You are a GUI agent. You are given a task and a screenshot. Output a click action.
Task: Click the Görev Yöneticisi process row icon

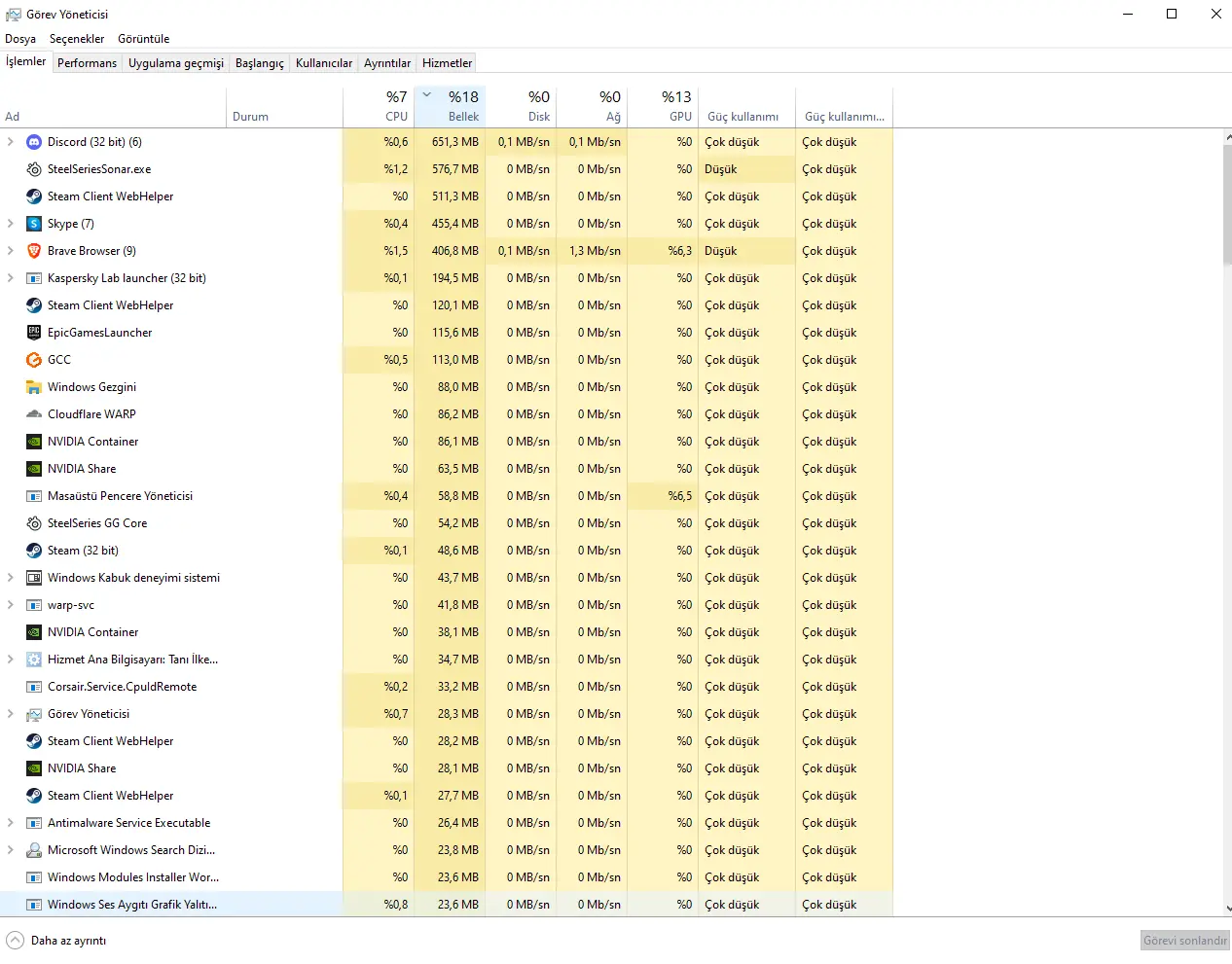[x=34, y=714]
